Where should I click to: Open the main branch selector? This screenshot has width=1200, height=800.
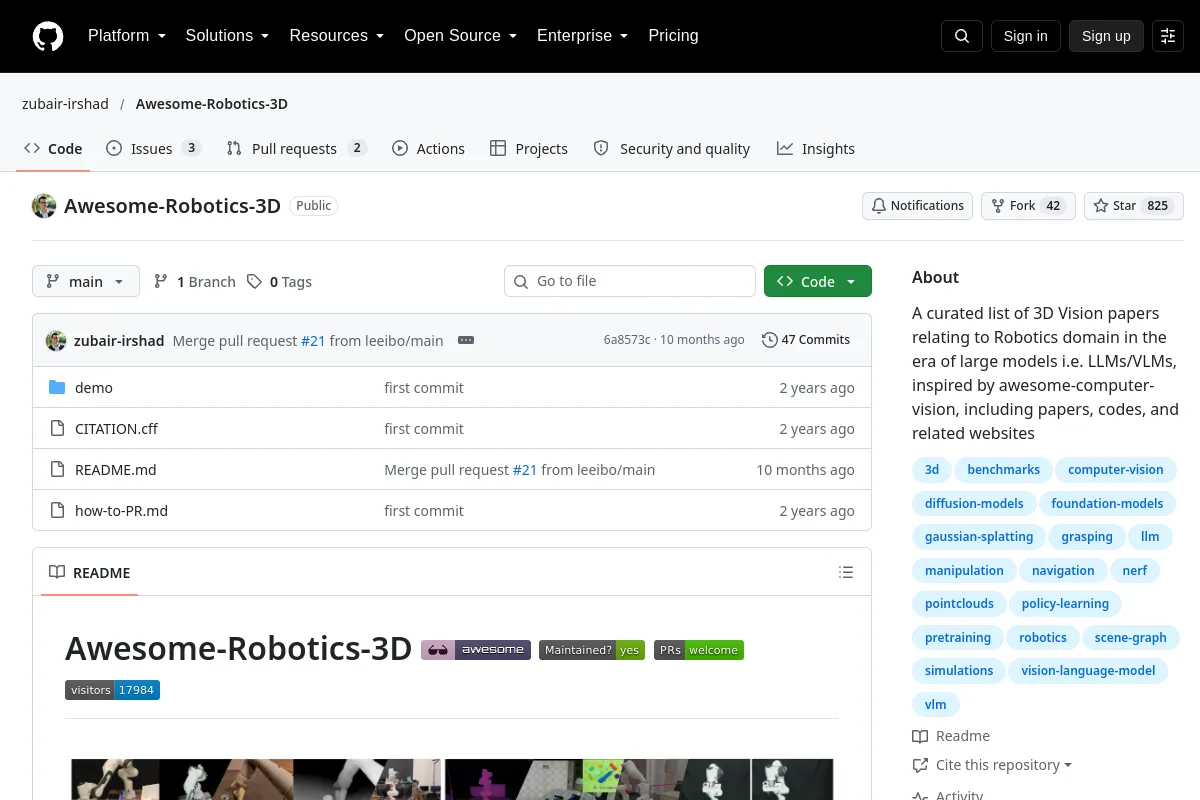pyautogui.click(x=86, y=282)
